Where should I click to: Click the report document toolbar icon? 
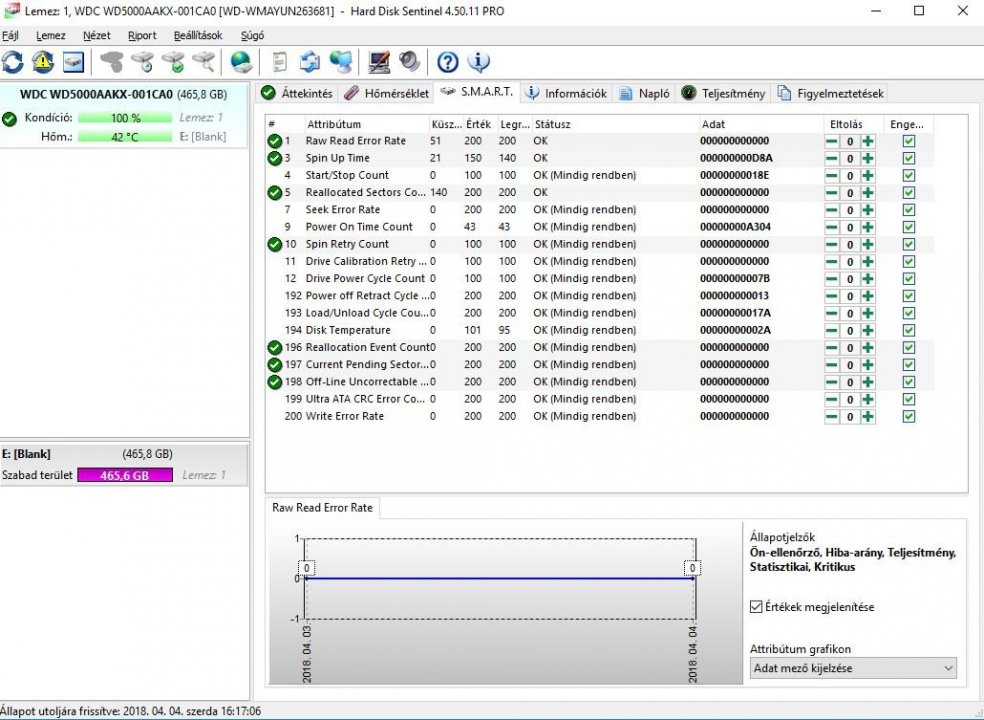pos(280,62)
